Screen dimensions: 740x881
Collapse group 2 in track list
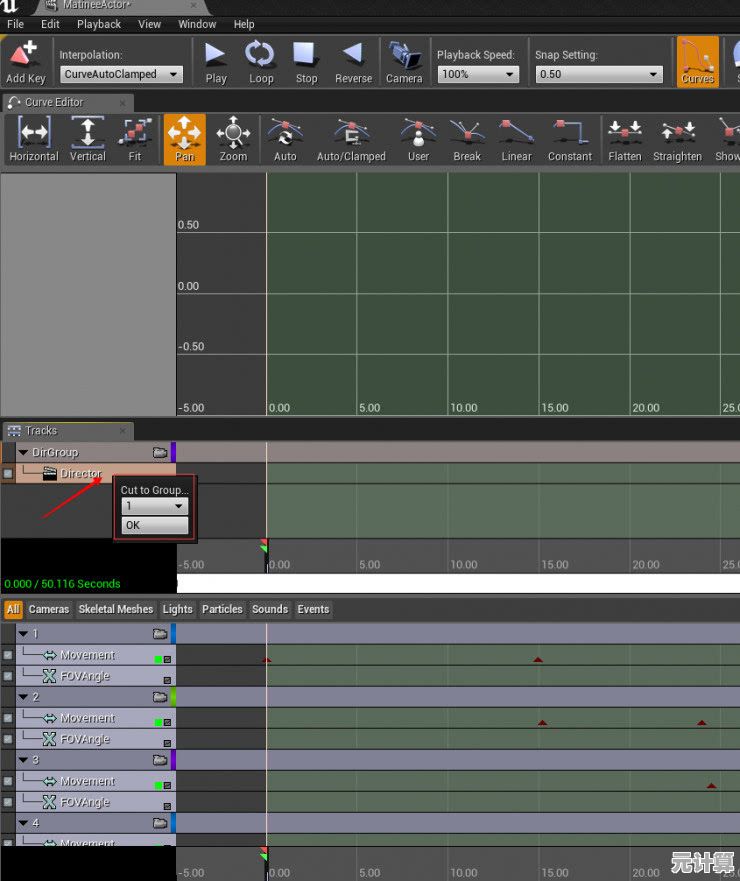click(x=23, y=697)
